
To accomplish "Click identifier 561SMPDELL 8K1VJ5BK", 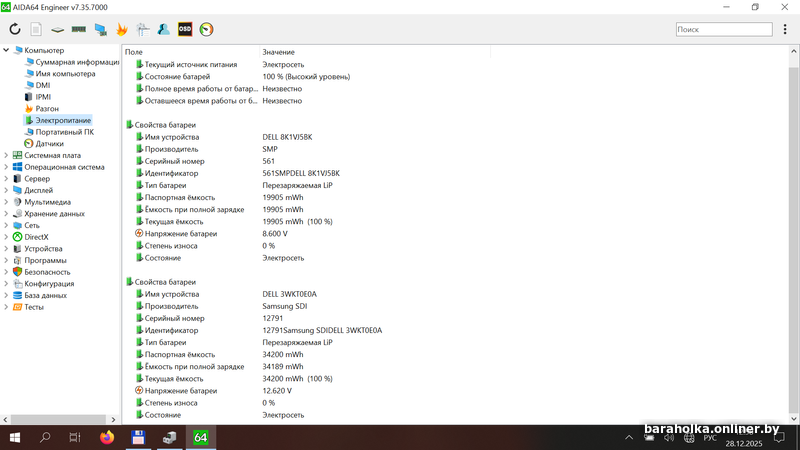I will [301, 173].
